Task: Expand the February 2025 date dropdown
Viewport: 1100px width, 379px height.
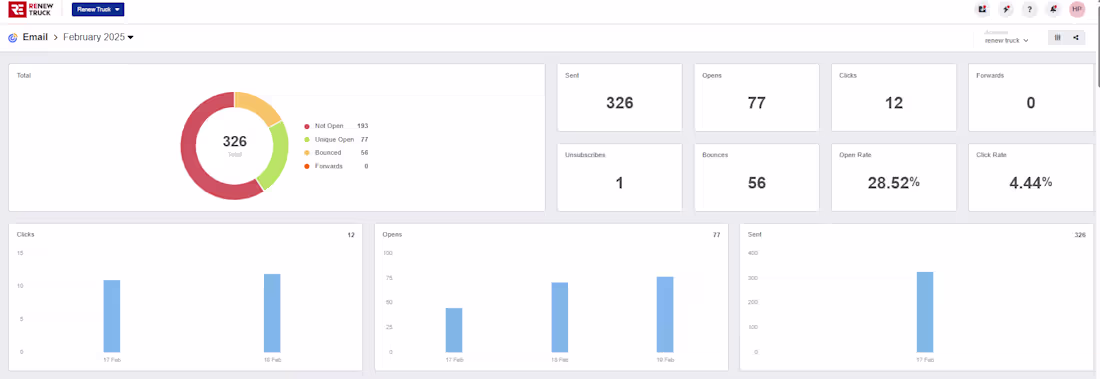Action: point(98,37)
